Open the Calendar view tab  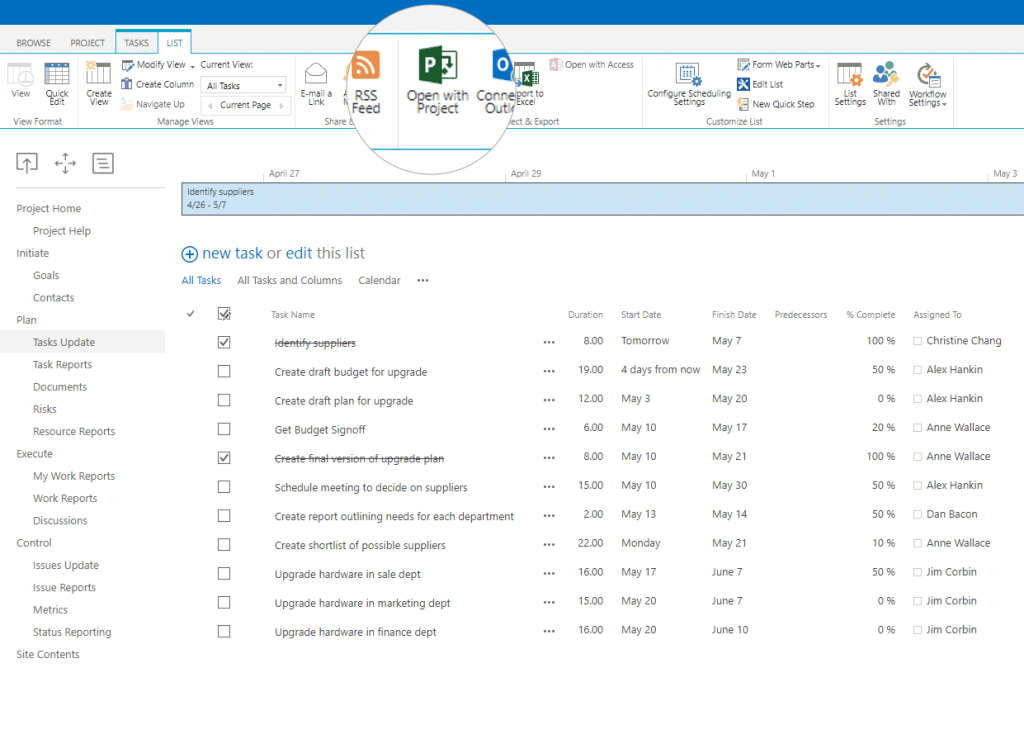pyautogui.click(x=379, y=280)
